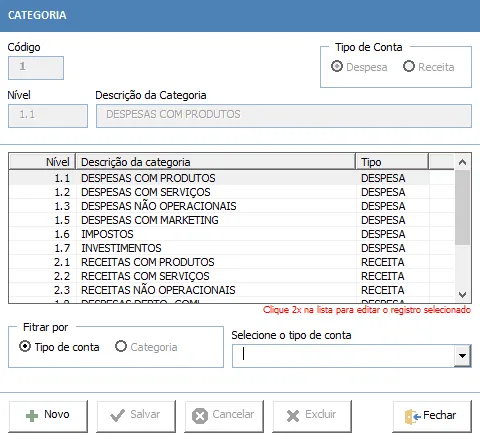This screenshot has width=480, height=439.
Task: Click the list scrollbar up arrow
Action: (462, 162)
